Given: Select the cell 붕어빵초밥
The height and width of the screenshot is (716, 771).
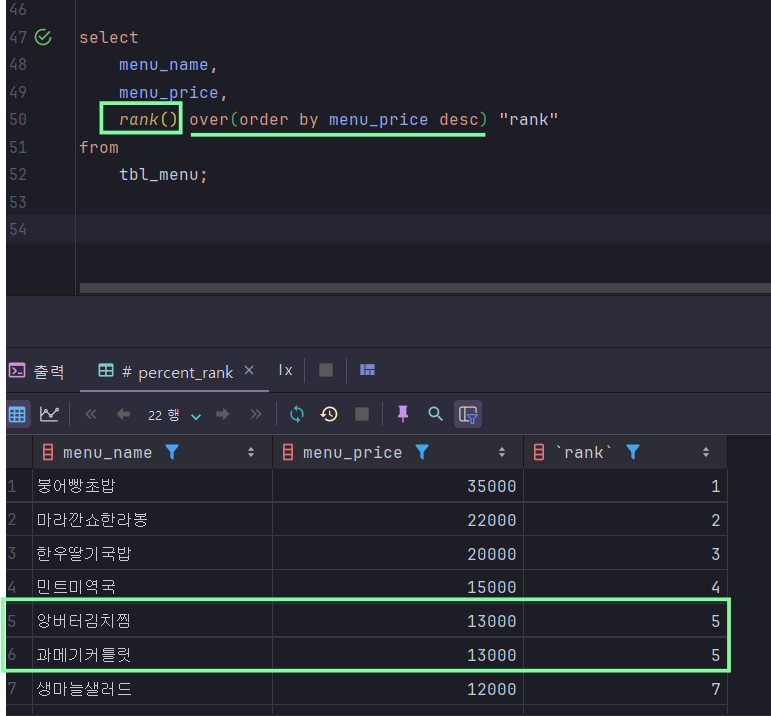Looking at the screenshot, I should coord(152,486).
